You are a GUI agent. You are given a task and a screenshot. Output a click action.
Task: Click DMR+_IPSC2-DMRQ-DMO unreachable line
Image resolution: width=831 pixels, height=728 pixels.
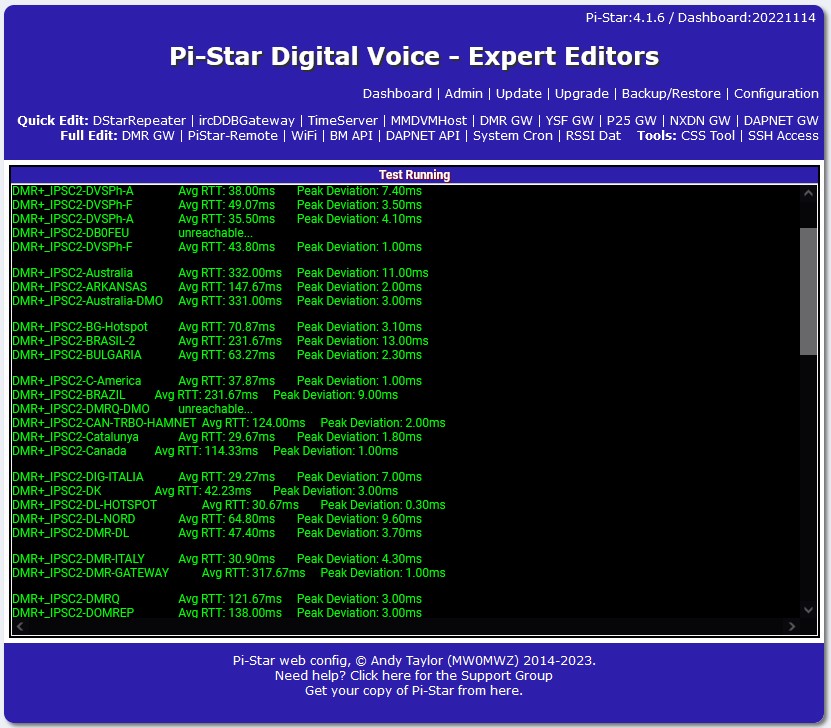(132, 409)
